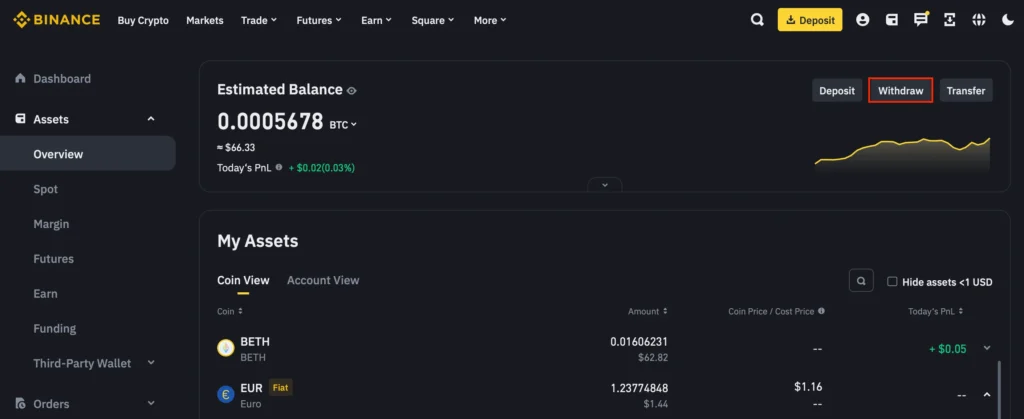Open the wallet icon in header
Screen dimensions: 1024x419
(891, 20)
